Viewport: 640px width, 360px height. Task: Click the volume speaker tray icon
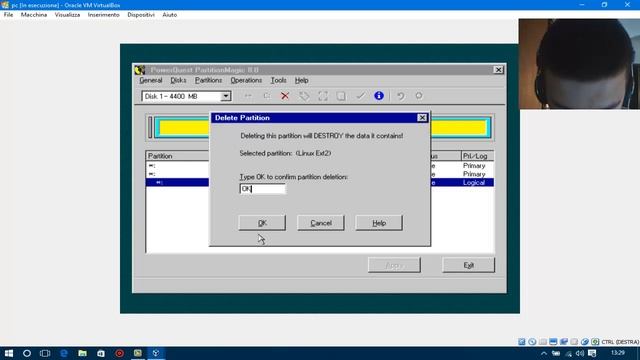click(x=580, y=353)
